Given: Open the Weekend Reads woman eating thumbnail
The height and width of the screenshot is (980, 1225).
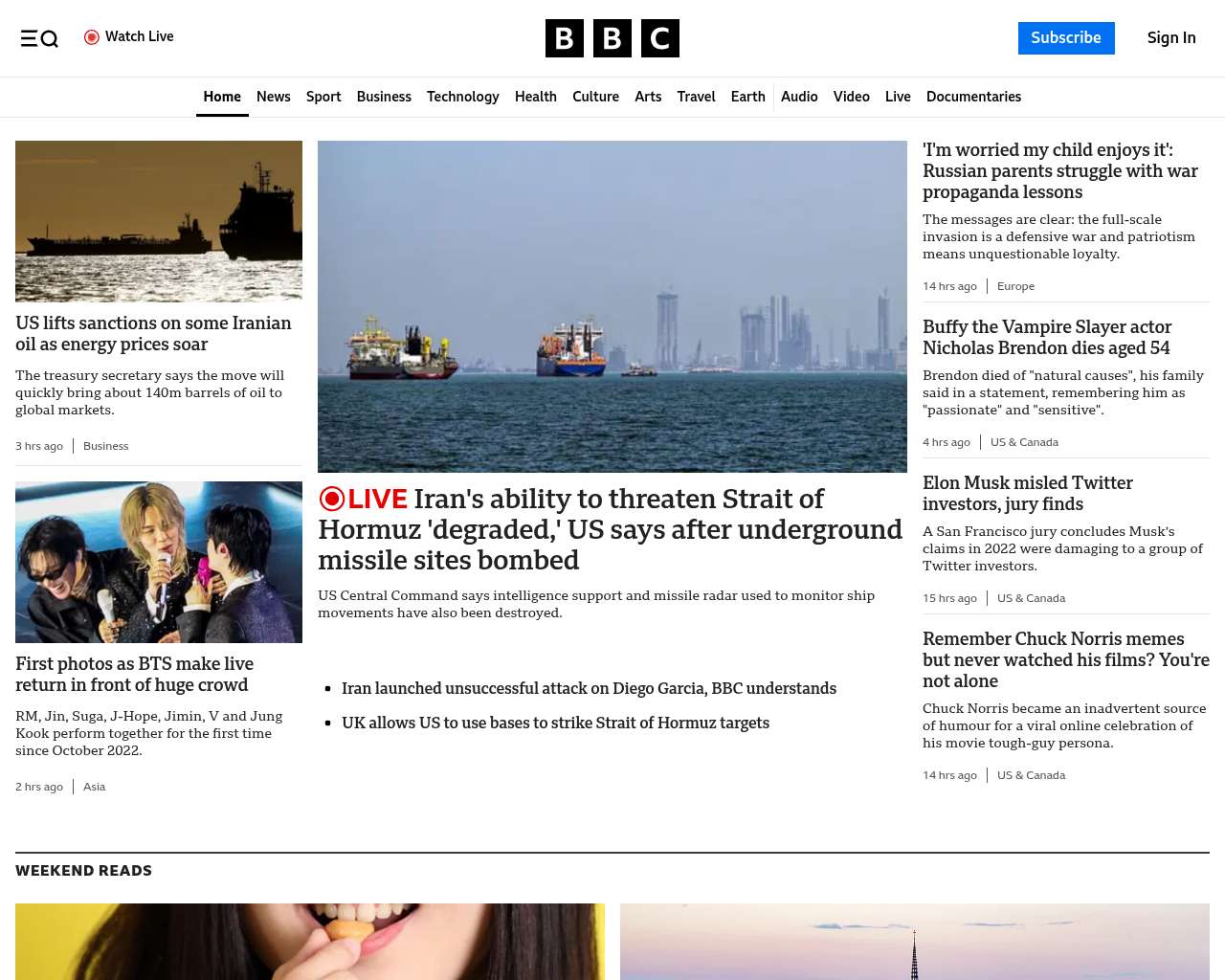Looking at the screenshot, I should pyautogui.click(x=310, y=942).
